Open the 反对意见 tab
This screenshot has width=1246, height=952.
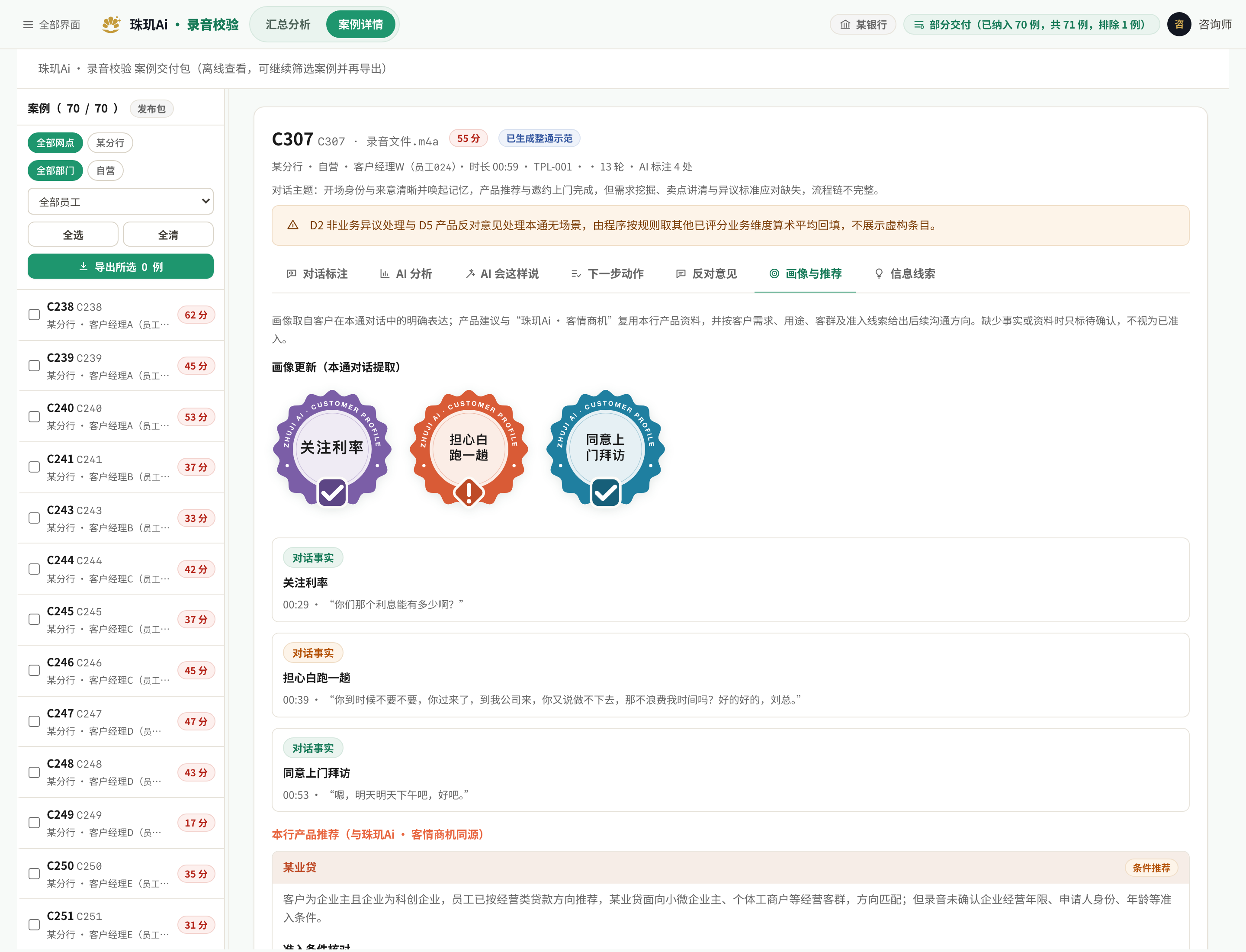pos(706,273)
